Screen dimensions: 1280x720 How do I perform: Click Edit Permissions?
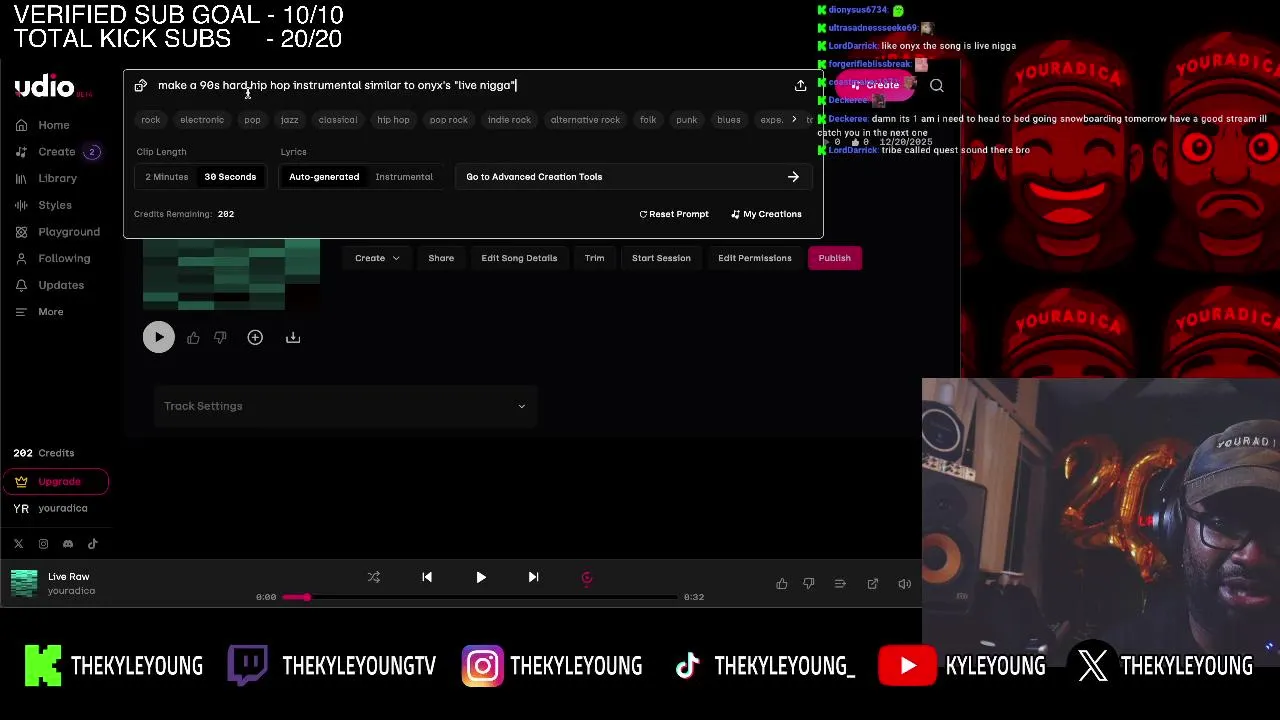pyautogui.click(x=755, y=258)
